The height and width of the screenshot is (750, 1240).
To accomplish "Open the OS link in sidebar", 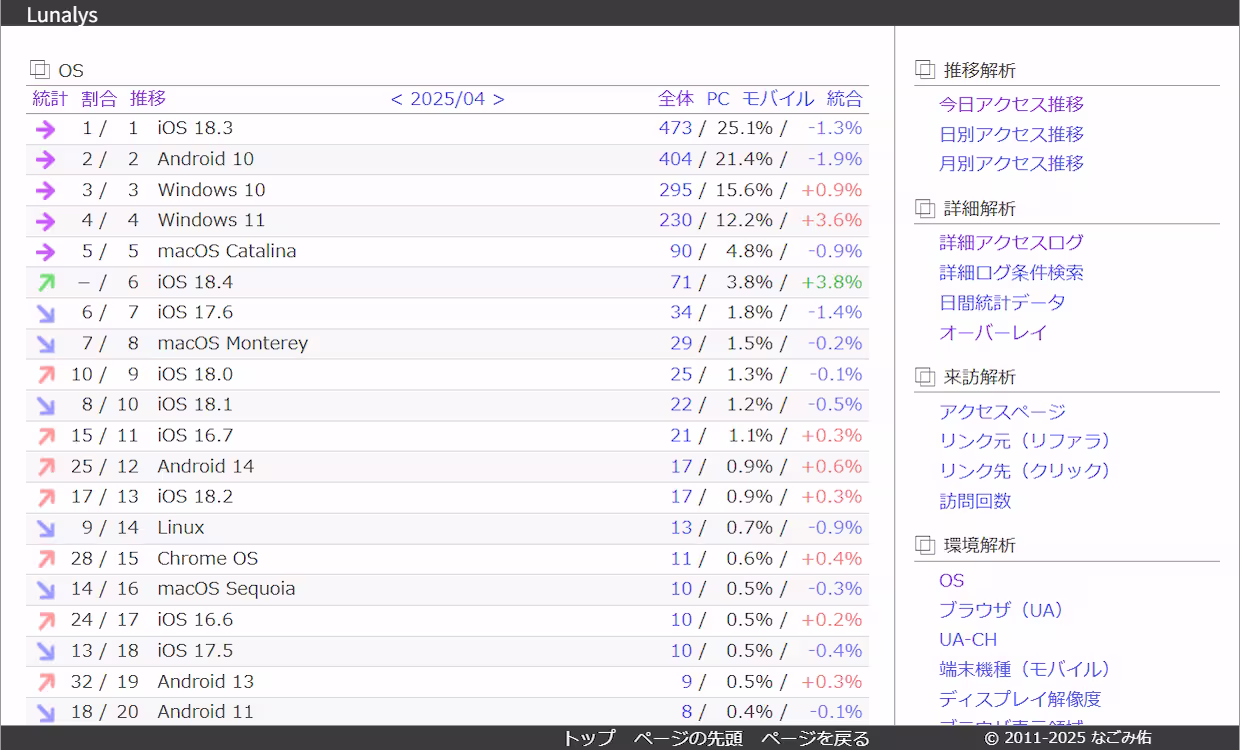I will click(x=952, y=580).
